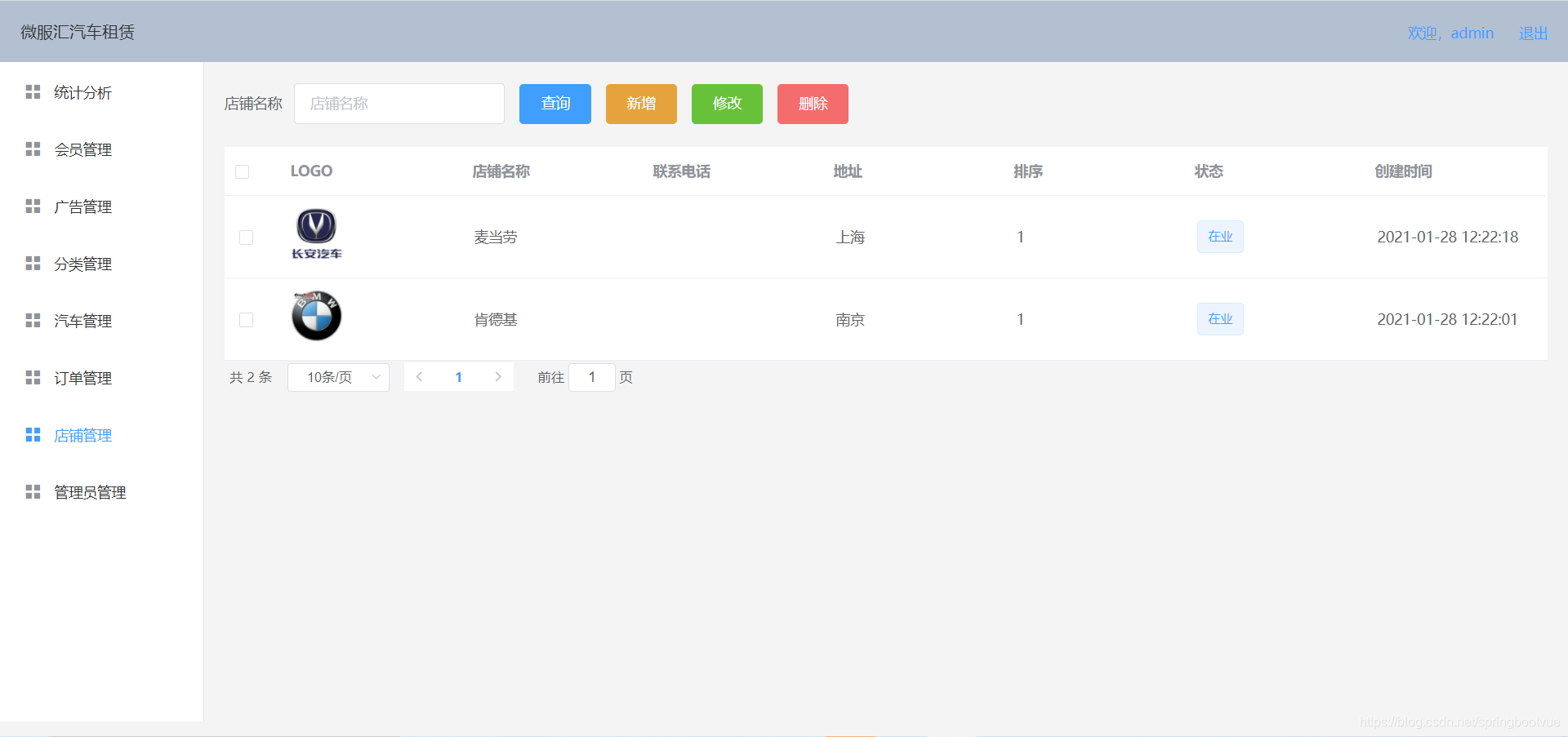Viewport: 1568px width, 737px height.
Task: Click the 创建时间 column header
Action: (1403, 171)
